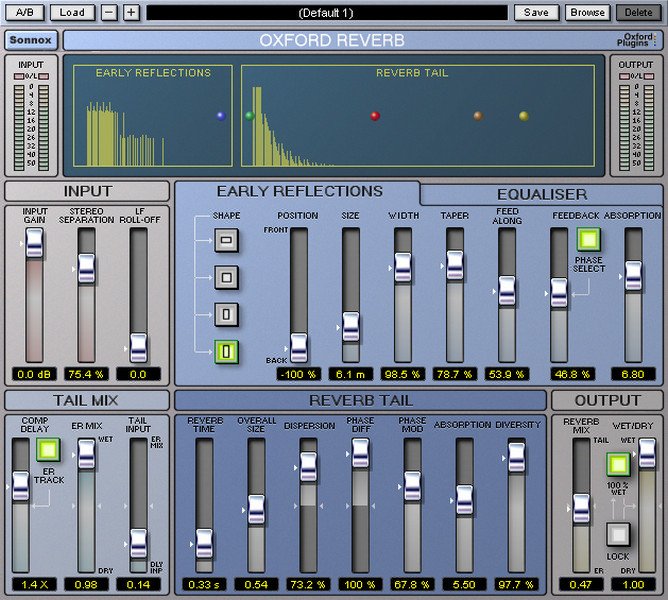This screenshot has width=668, height=600.
Task: Toggle the ER Track button
Action: point(47,450)
